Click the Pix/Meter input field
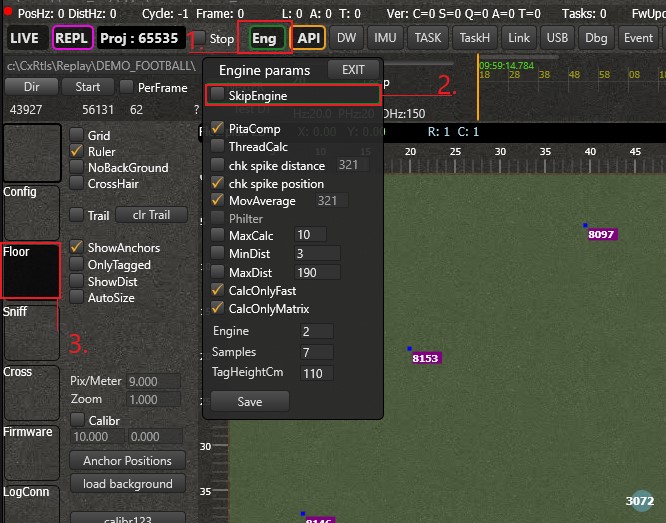The image size is (666, 523). [153, 381]
